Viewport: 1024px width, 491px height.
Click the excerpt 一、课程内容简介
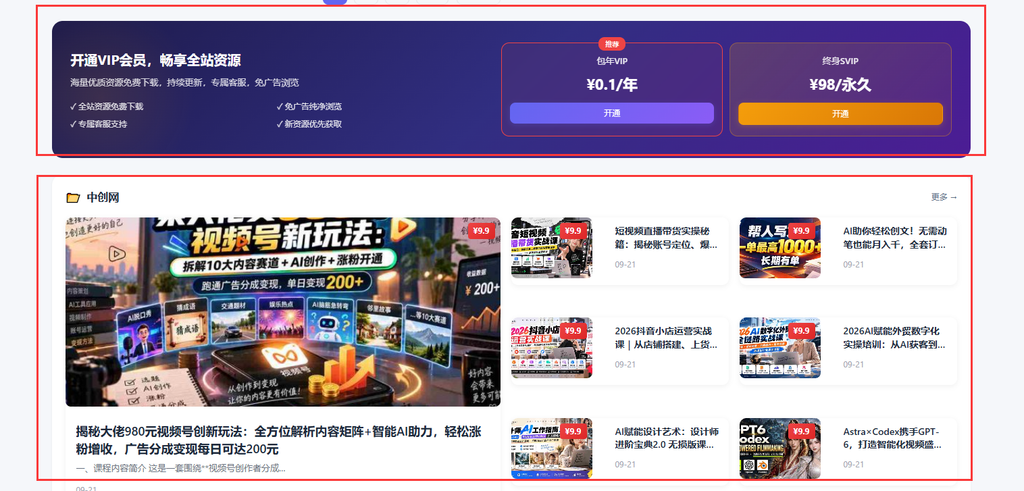[x=181, y=468]
